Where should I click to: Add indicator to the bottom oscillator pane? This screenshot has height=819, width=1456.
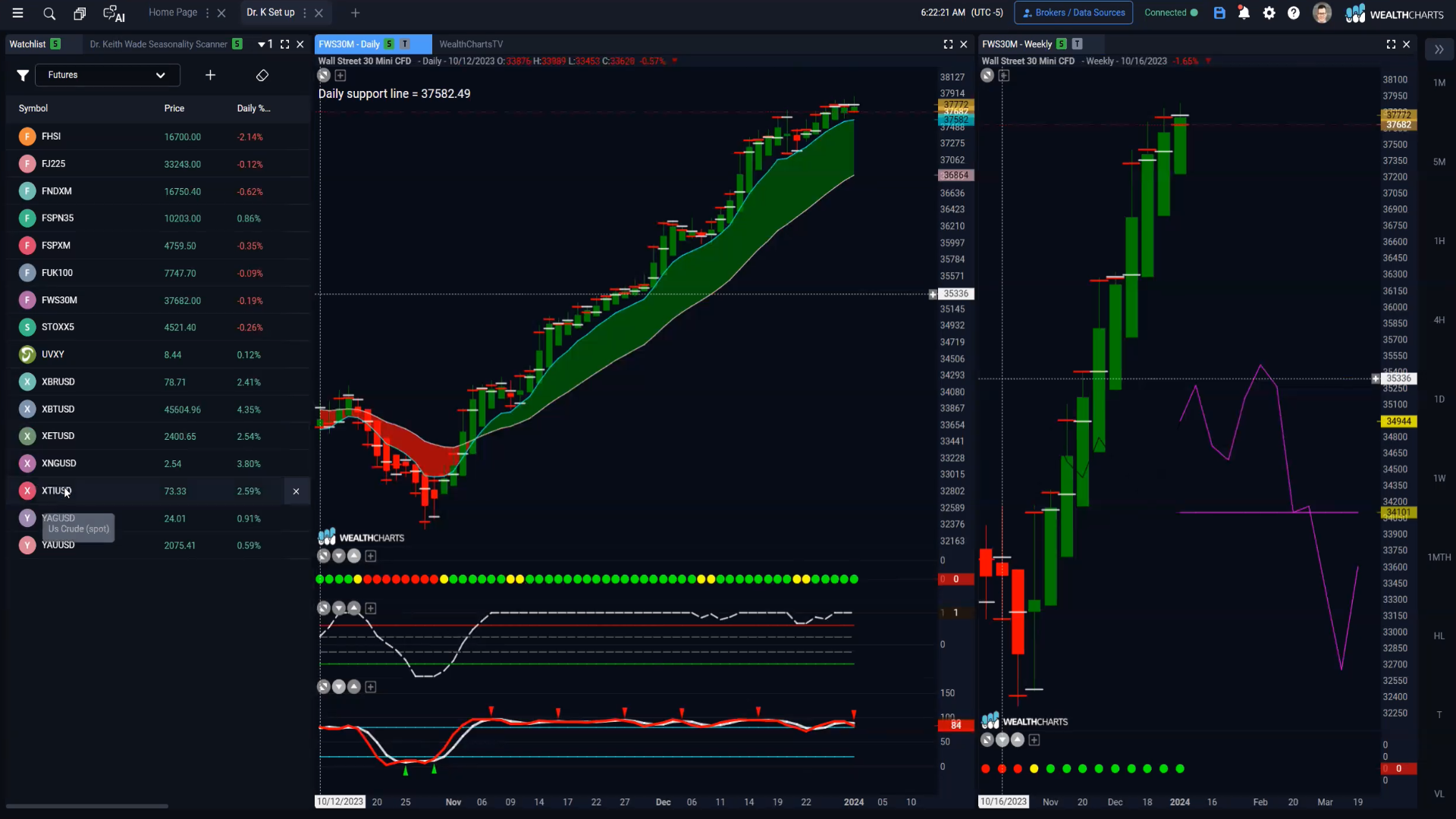(x=371, y=686)
